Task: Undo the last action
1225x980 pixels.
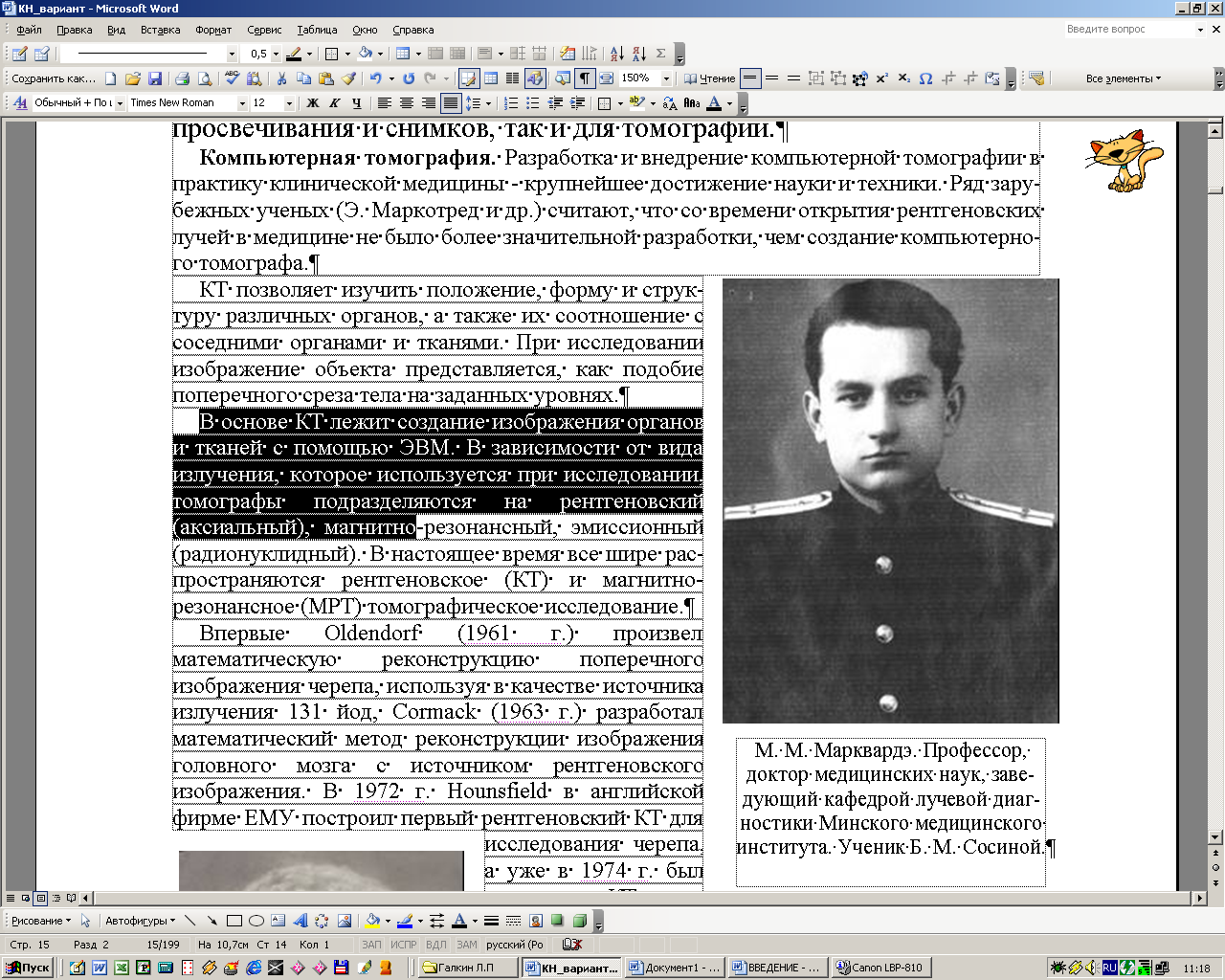Action: point(376,78)
